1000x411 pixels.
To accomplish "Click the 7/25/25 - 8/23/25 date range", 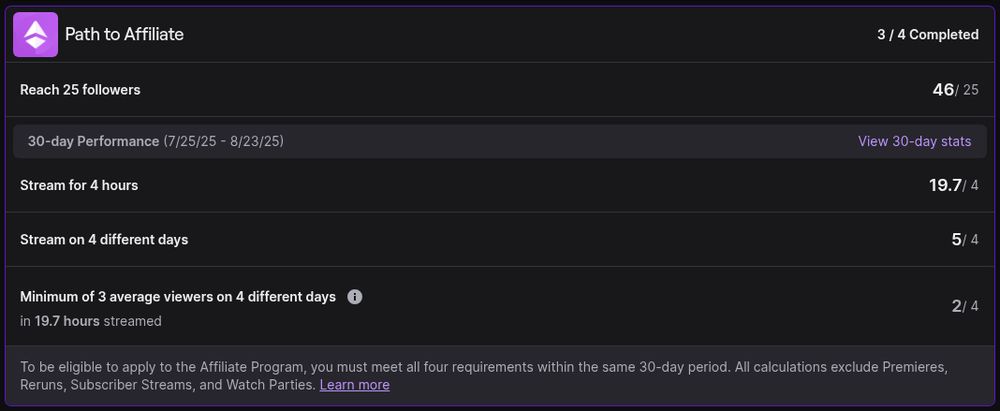I will [x=224, y=141].
